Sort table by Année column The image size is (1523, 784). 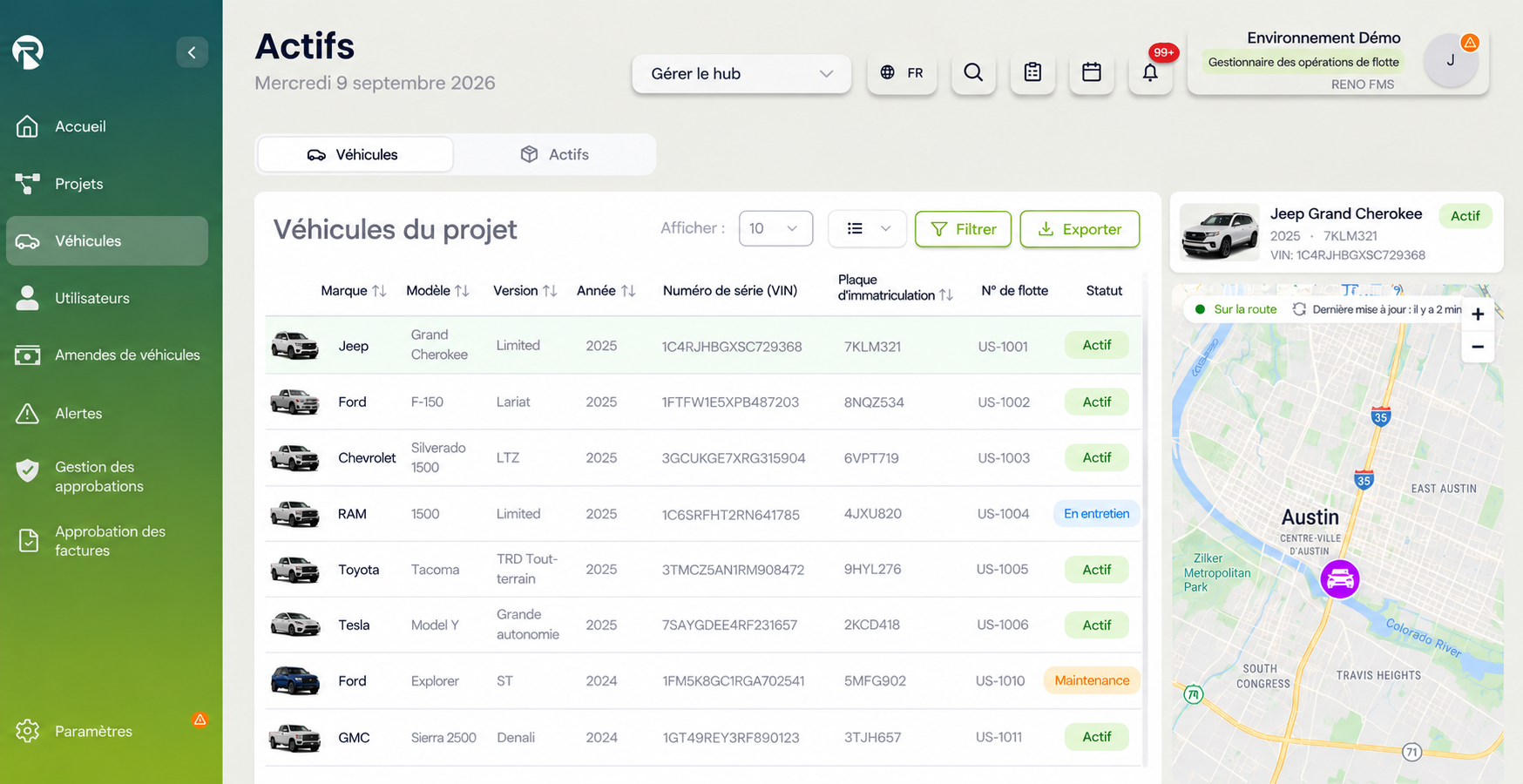(x=628, y=291)
